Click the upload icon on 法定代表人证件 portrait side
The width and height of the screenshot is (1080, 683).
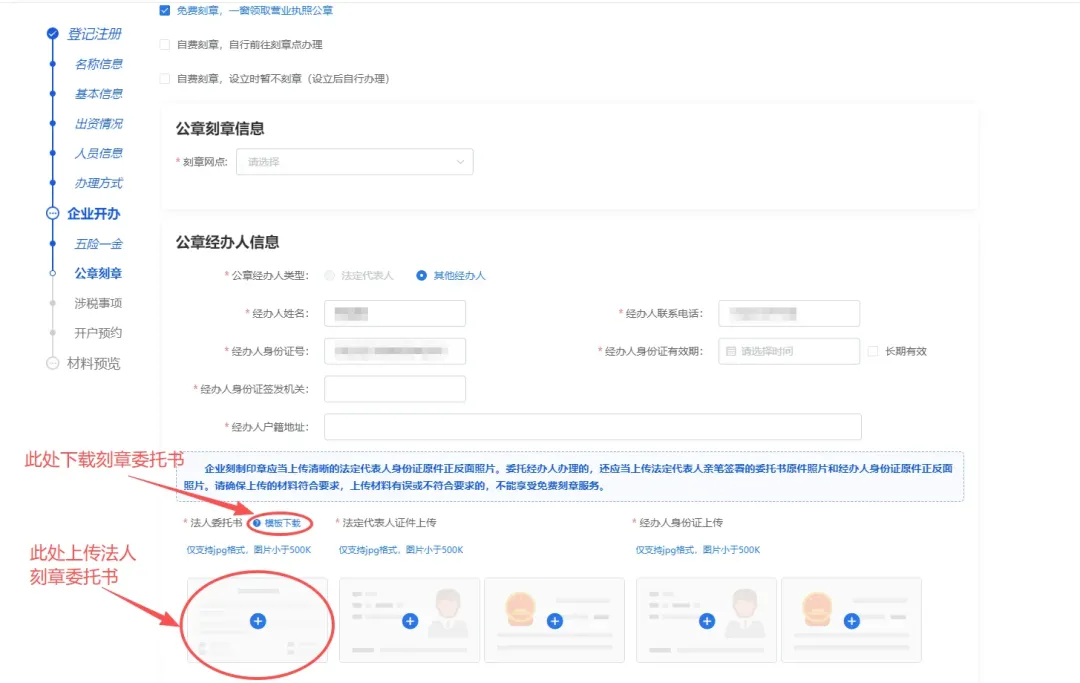(409, 620)
